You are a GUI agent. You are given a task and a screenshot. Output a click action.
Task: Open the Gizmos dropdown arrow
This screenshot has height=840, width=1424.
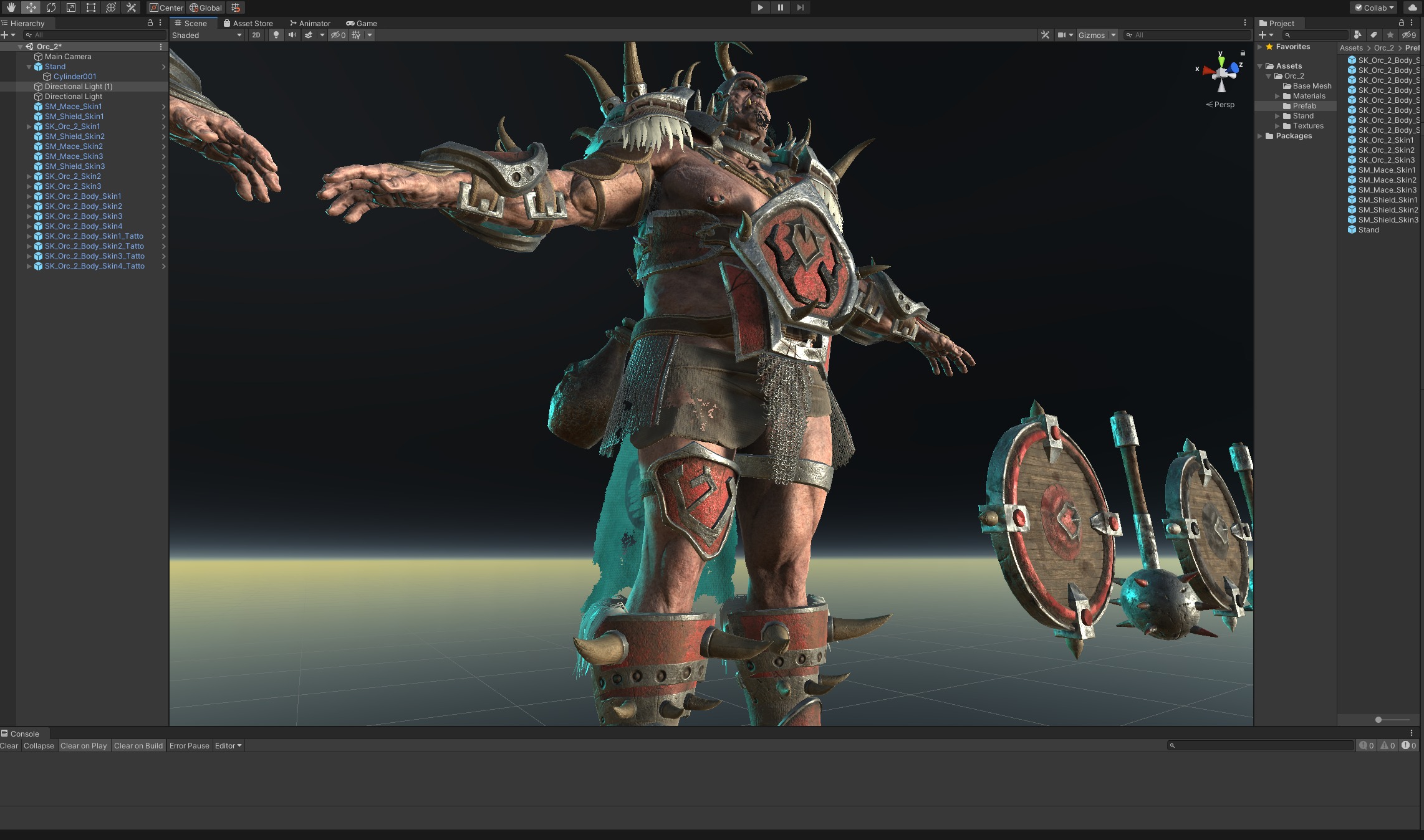pyautogui.click(x=1114, y=35)
